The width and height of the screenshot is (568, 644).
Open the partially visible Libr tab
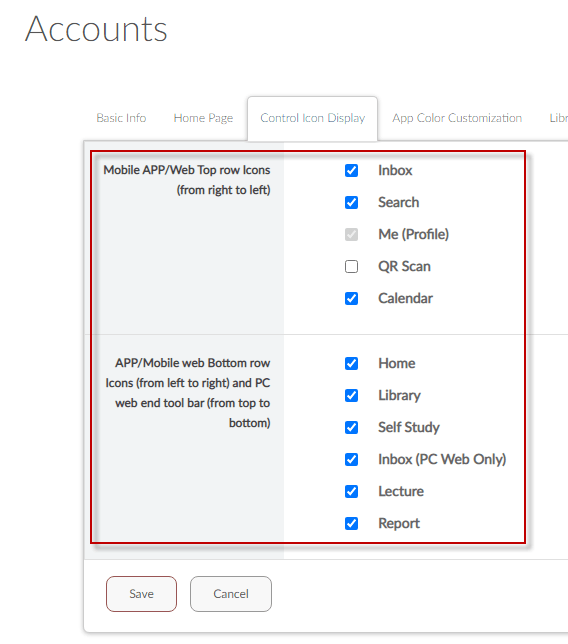click(x=559, y=118)
